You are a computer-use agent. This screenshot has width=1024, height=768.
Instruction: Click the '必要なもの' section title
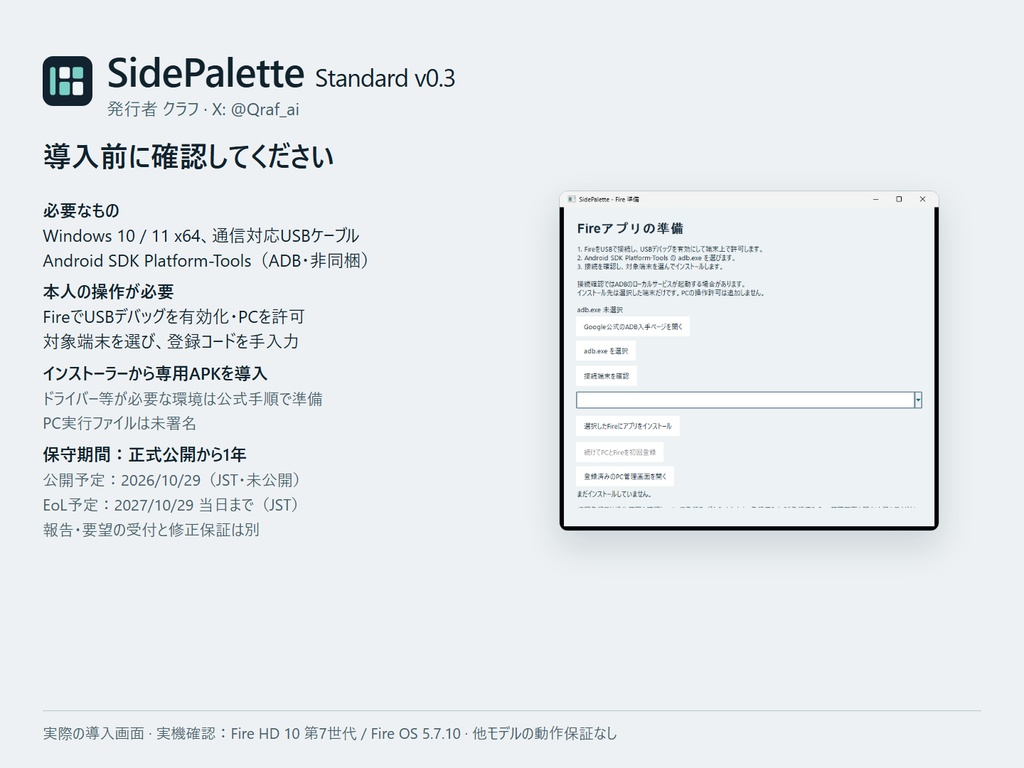81,210
